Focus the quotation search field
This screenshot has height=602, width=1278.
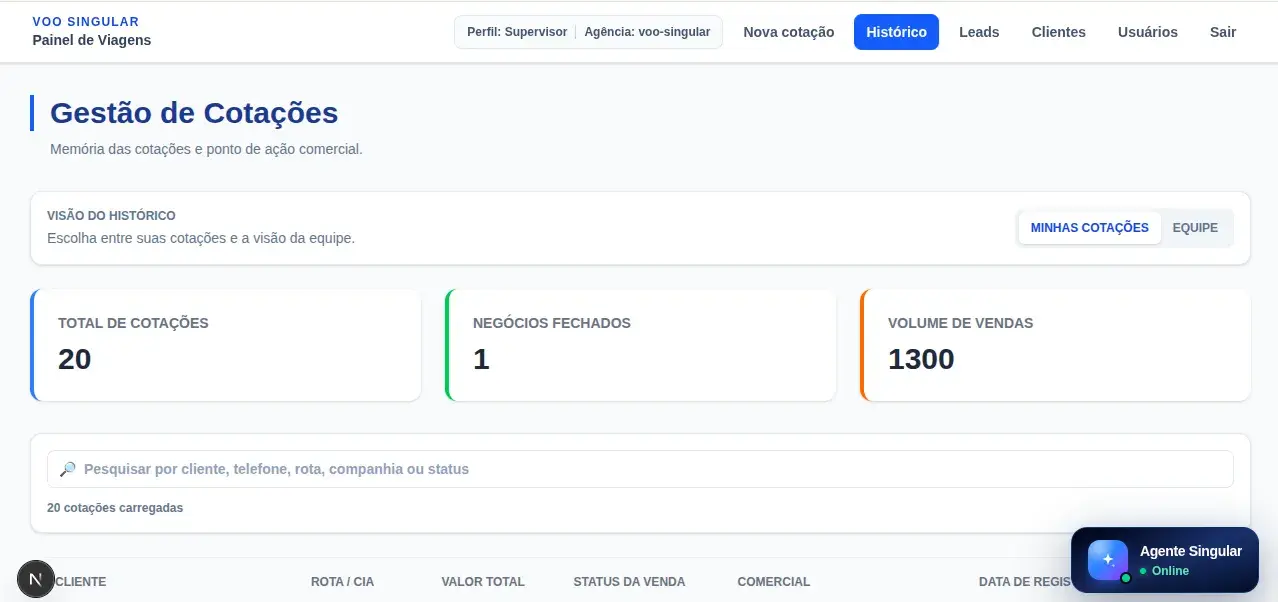[x=640, y=469]
